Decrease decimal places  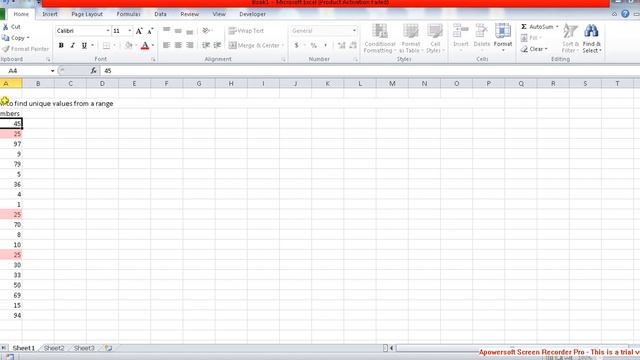point(353,45)
